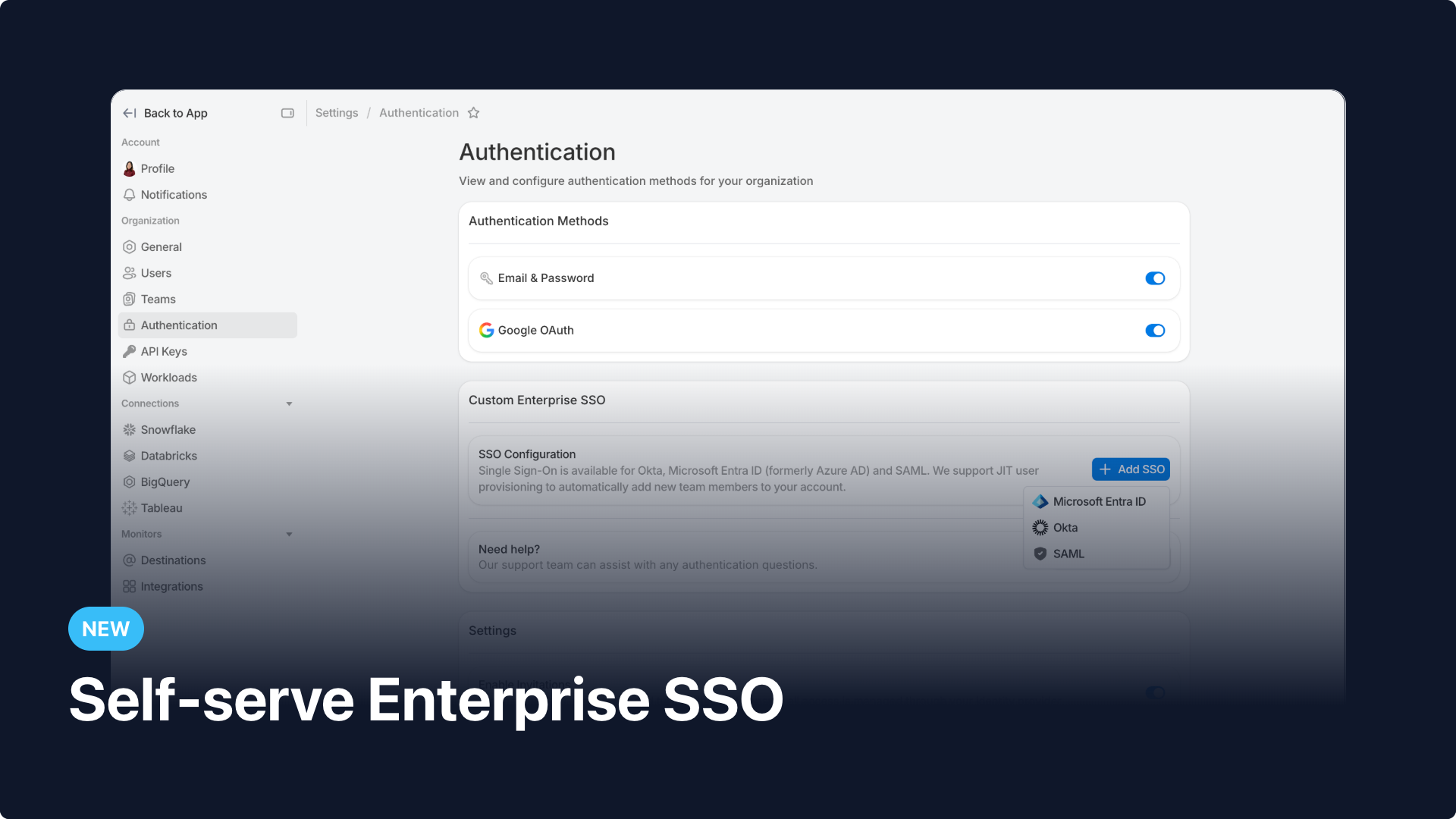Disable the Email & Password toggle
The height and width of the screenshot is (819, 1456).
(1154, 278)
